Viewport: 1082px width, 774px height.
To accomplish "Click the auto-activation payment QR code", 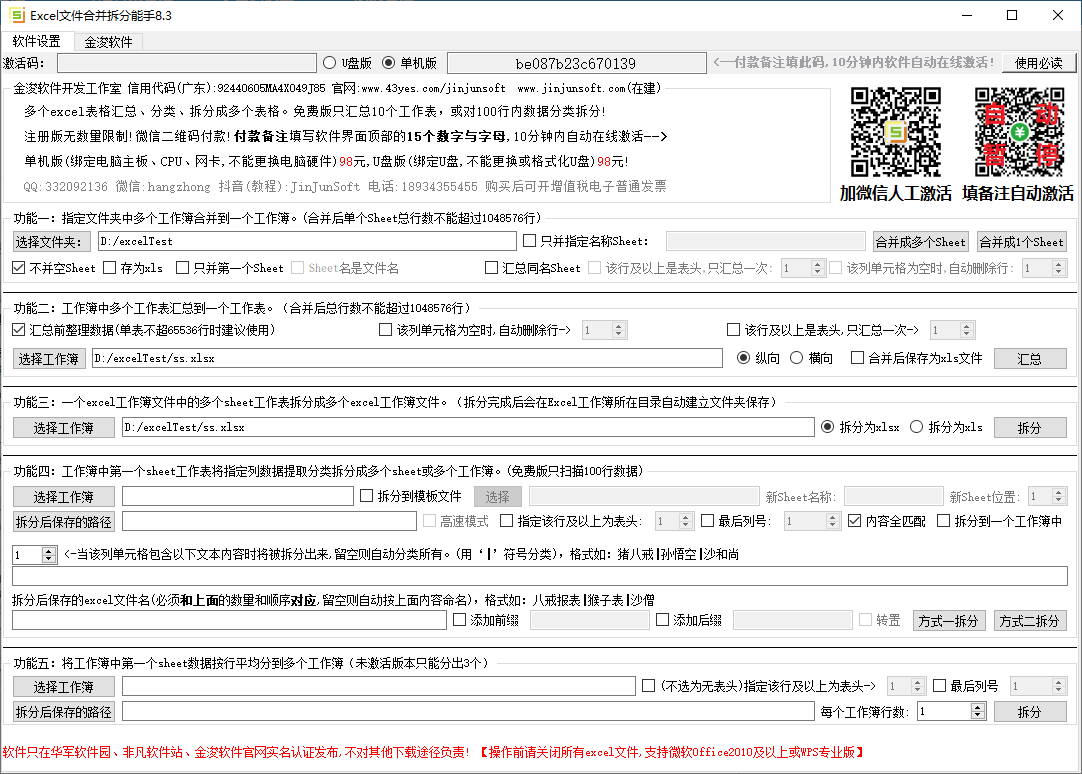I will coord(1017,133).
